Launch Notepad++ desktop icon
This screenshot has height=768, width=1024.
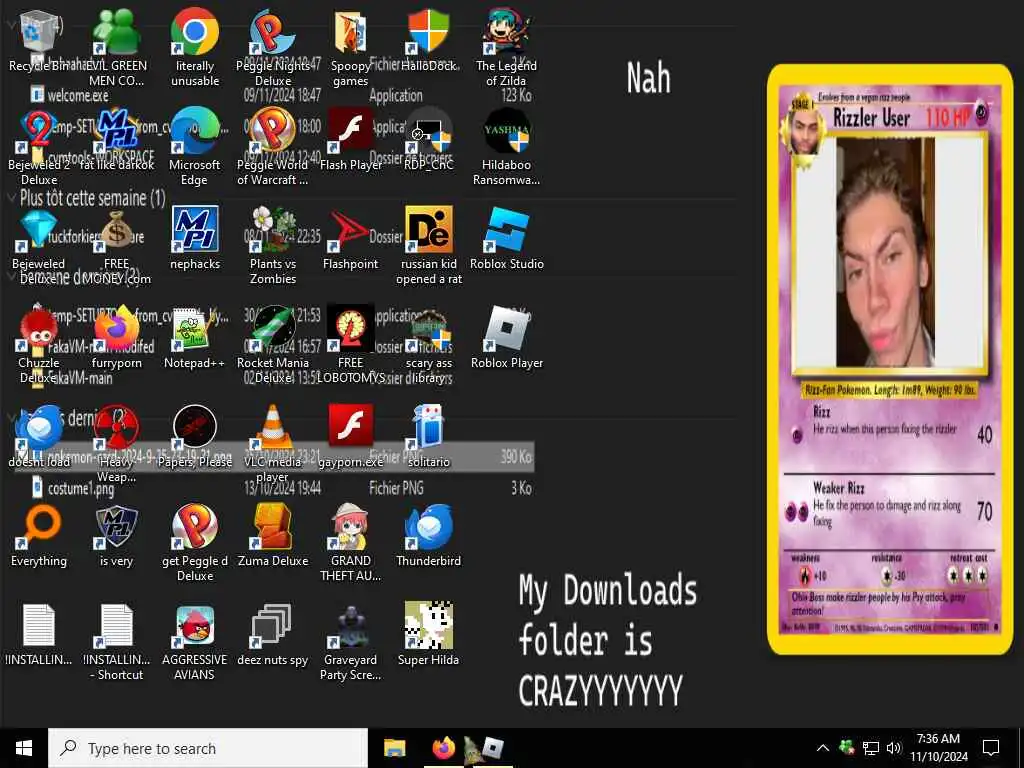pyautogui.click(x=195, y=330)
